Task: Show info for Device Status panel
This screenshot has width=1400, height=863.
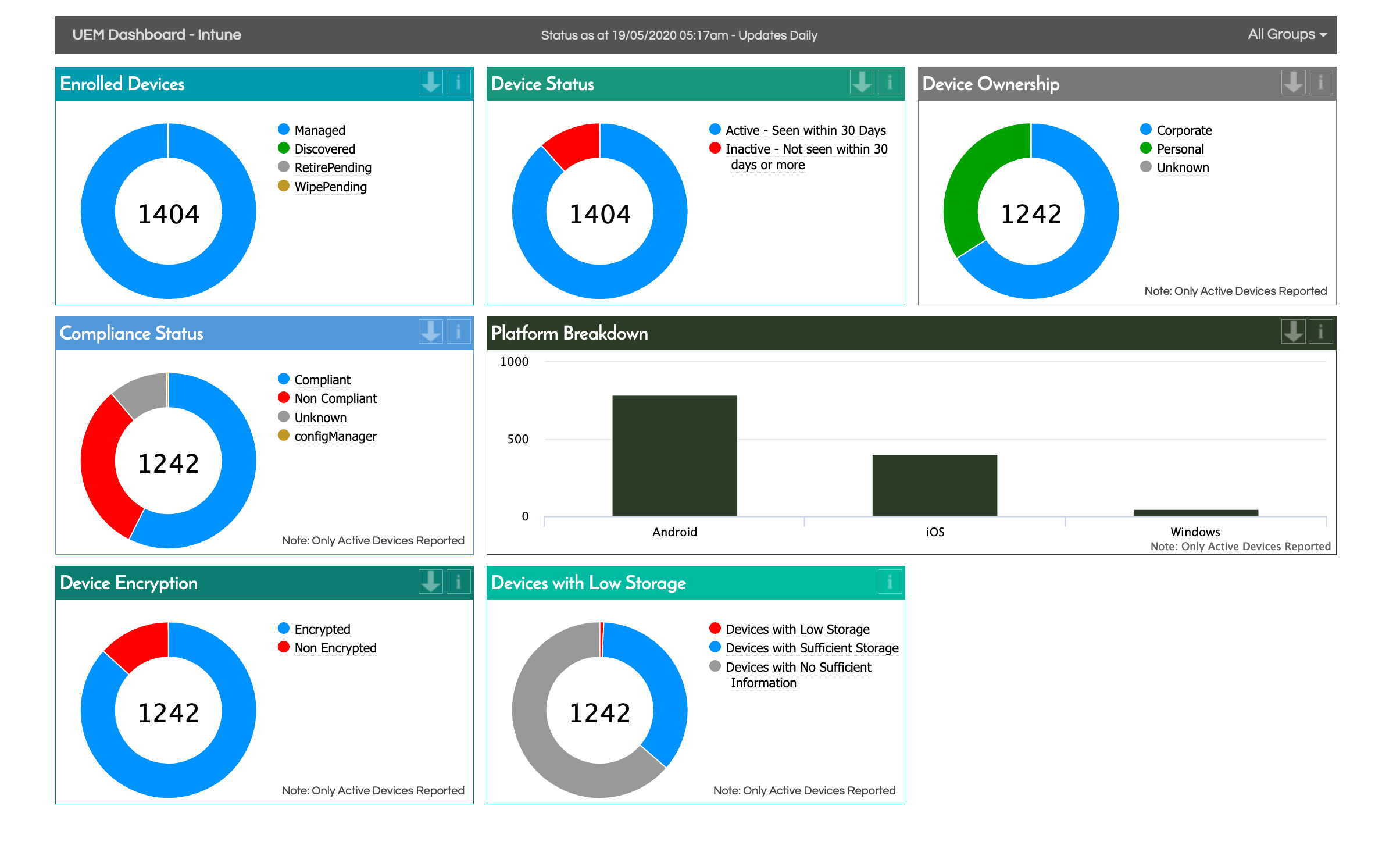Action: point(890,83)
